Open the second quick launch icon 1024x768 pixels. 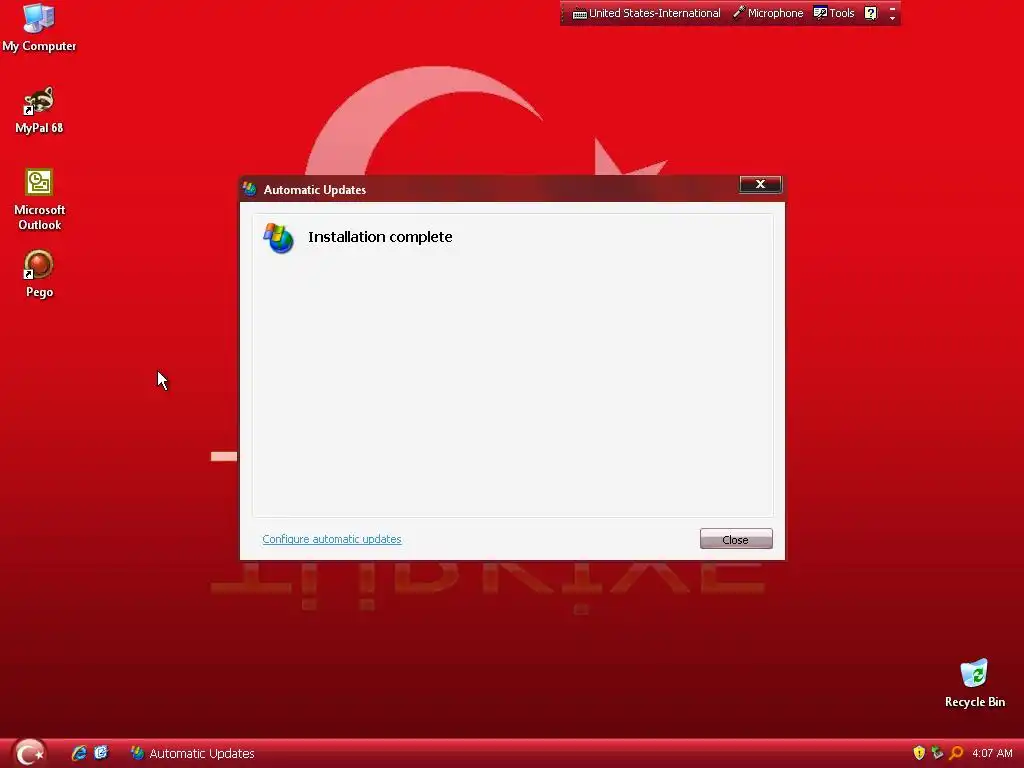pyautogui.click(x=101, y=753)
